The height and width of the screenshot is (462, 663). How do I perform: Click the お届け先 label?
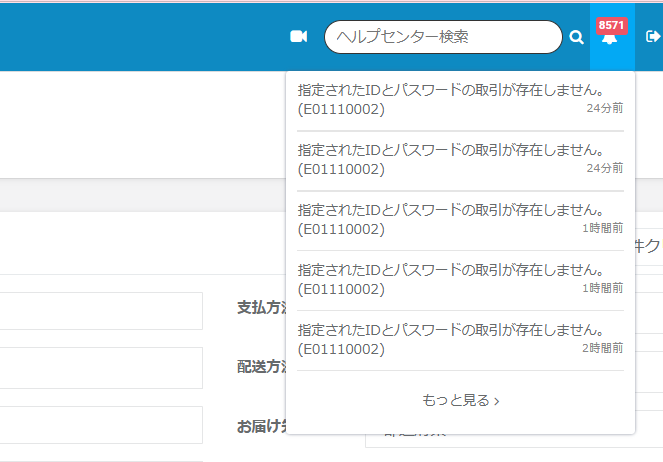(260, 426)
